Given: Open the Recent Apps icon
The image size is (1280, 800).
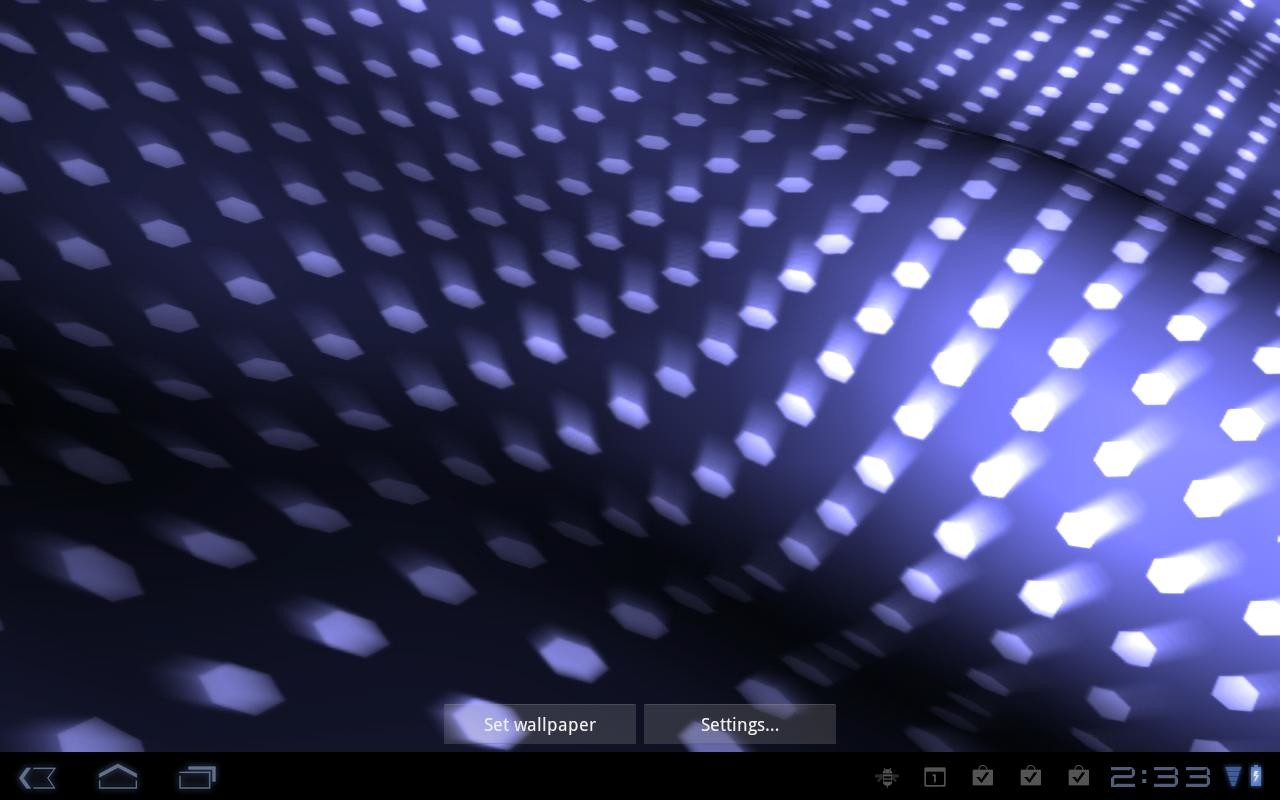Looking at the screenshot, I should 197,778.
